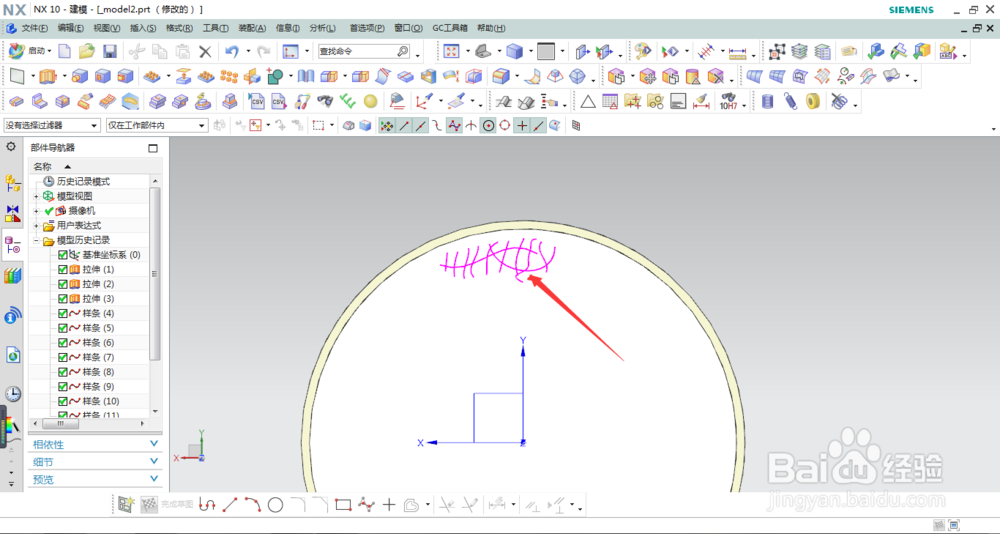
Task: Select 历史记录模式 in navigator
Action: click(83, 181)
